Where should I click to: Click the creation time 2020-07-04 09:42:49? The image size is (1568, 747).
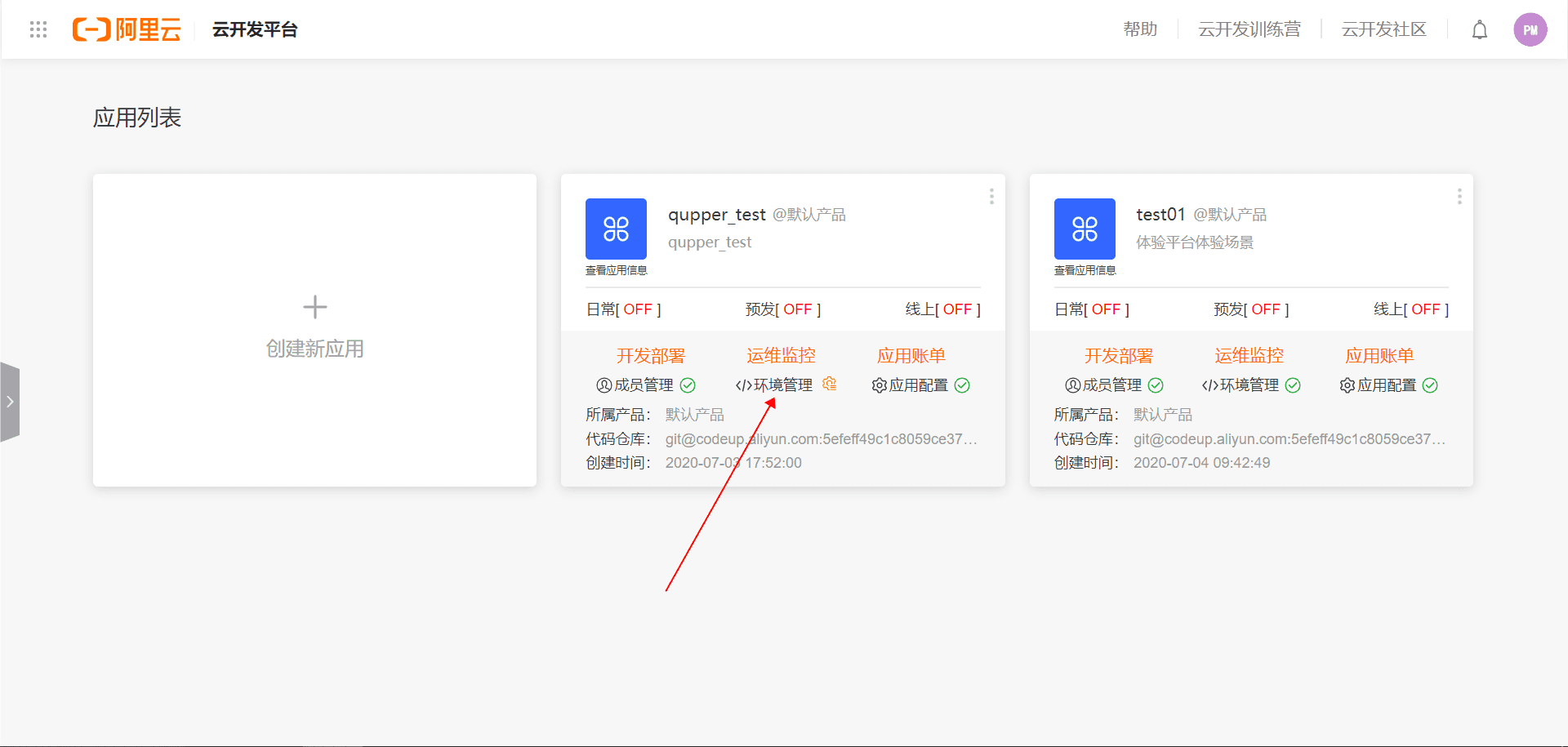pyautogui.click(x=1201, y=463)
